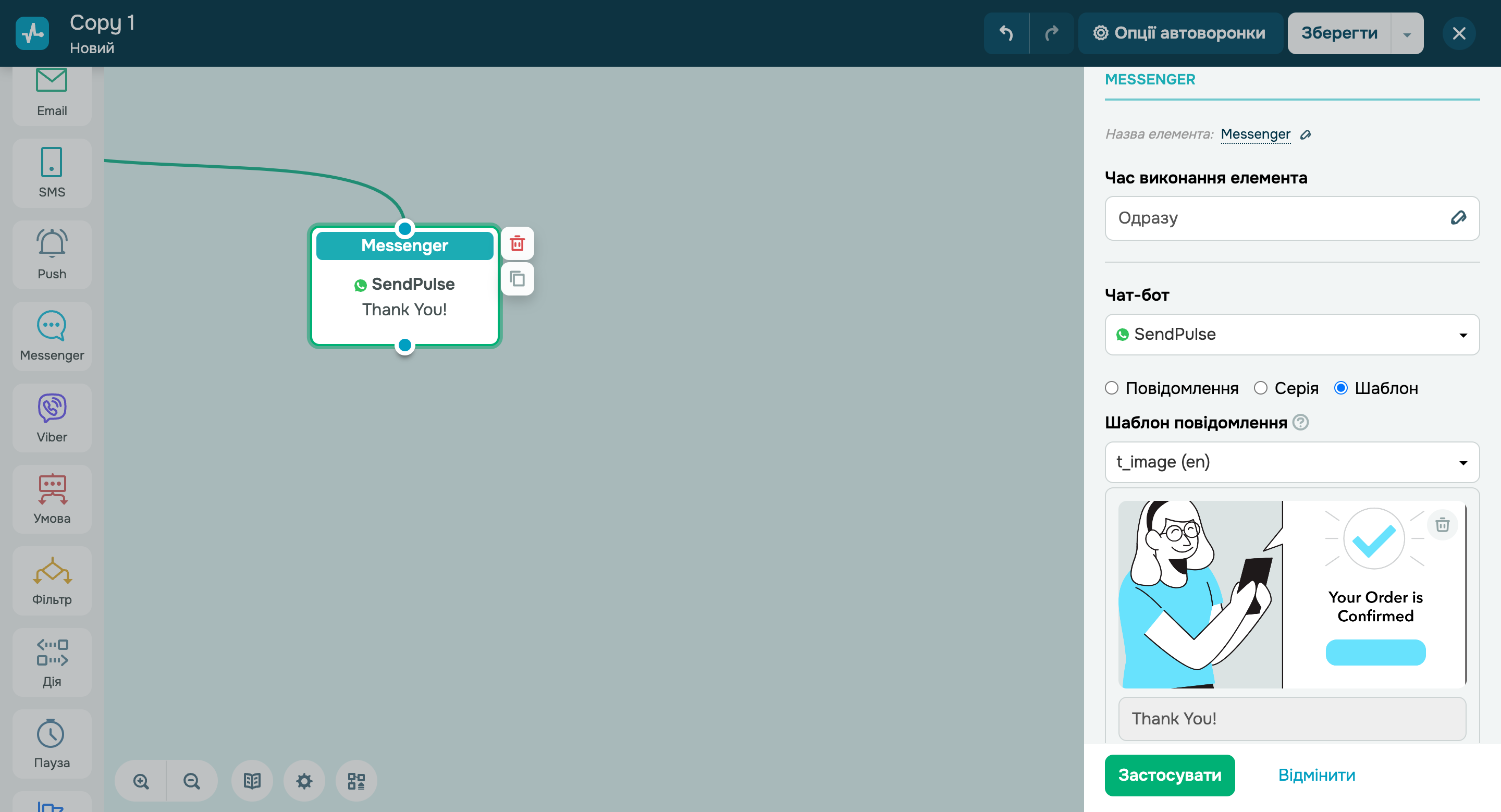Zoom in on the canvas
Screen dimensions: 1501x812
141,781
